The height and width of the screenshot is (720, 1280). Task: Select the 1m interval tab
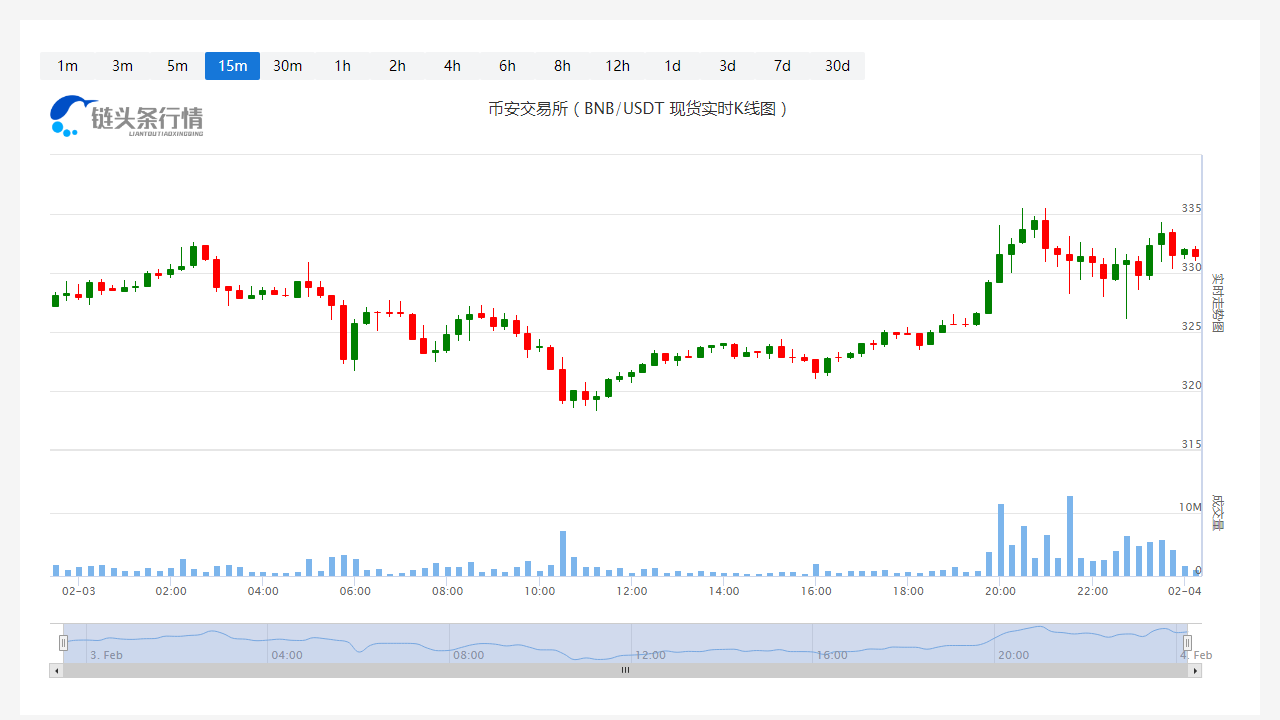(67, 66)
